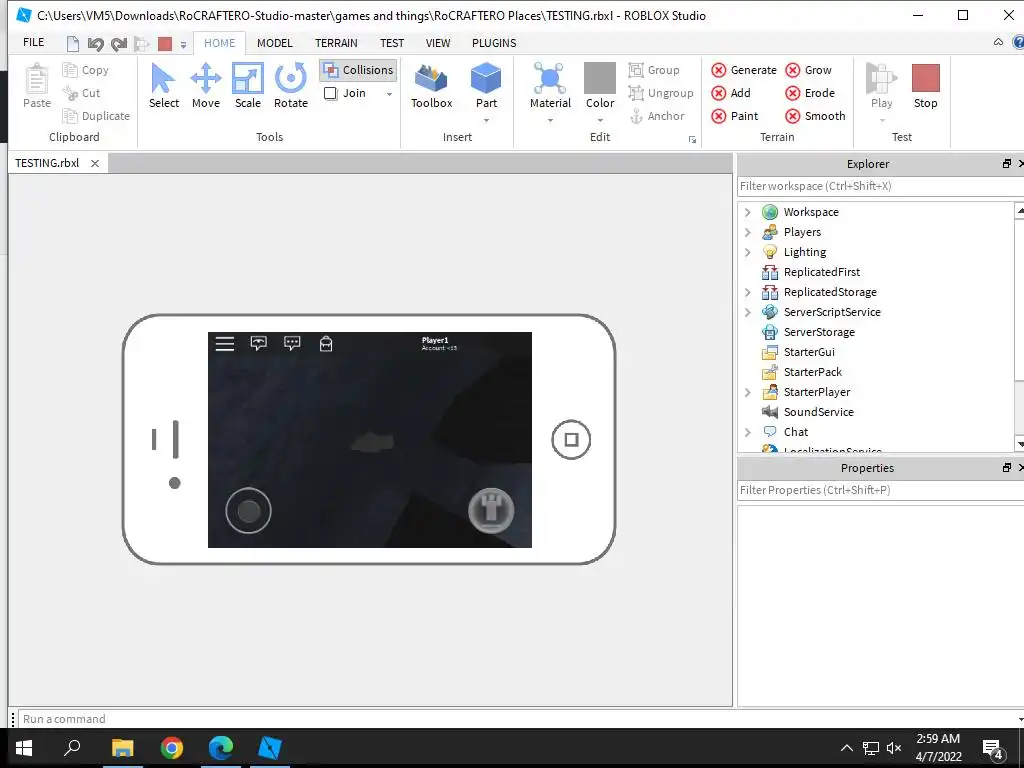This screenshot has width=1024, height=768.
Task: Expand the ReplicatedStorage tree node
Action: [748, 293]
